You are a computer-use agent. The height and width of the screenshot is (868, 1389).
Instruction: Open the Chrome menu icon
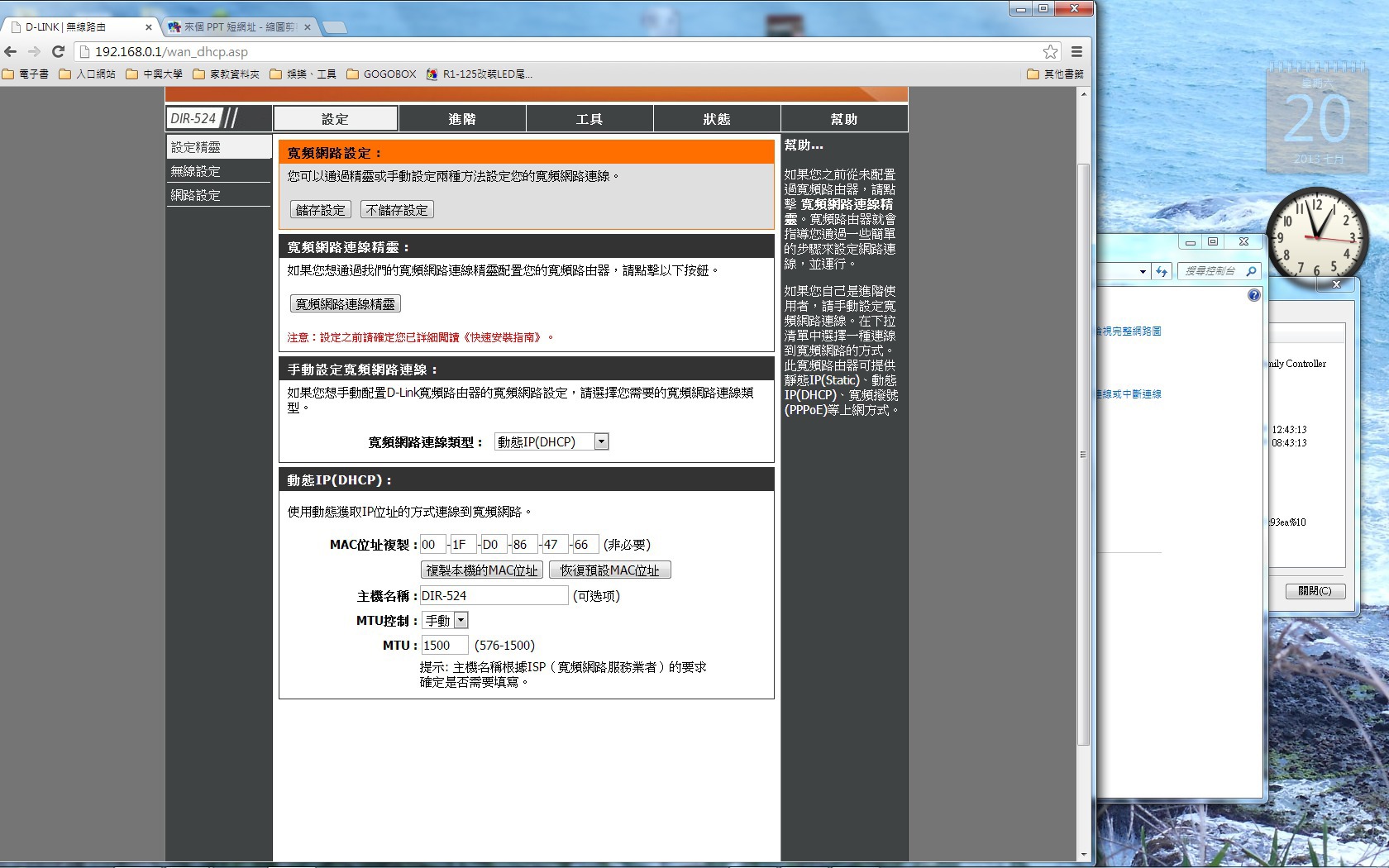[1076, 51]
